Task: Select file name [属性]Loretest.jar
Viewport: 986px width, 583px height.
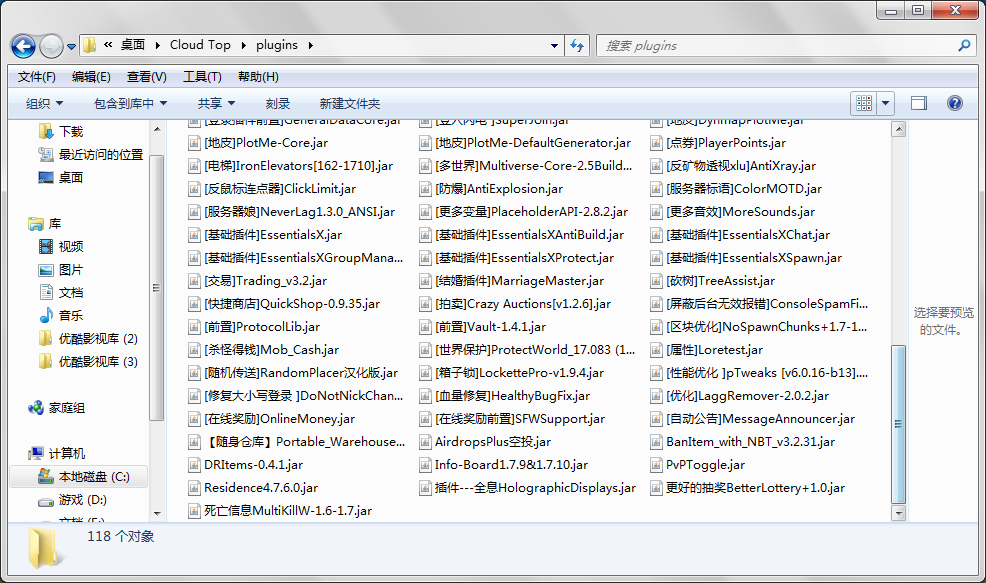Action: point(714,350)
